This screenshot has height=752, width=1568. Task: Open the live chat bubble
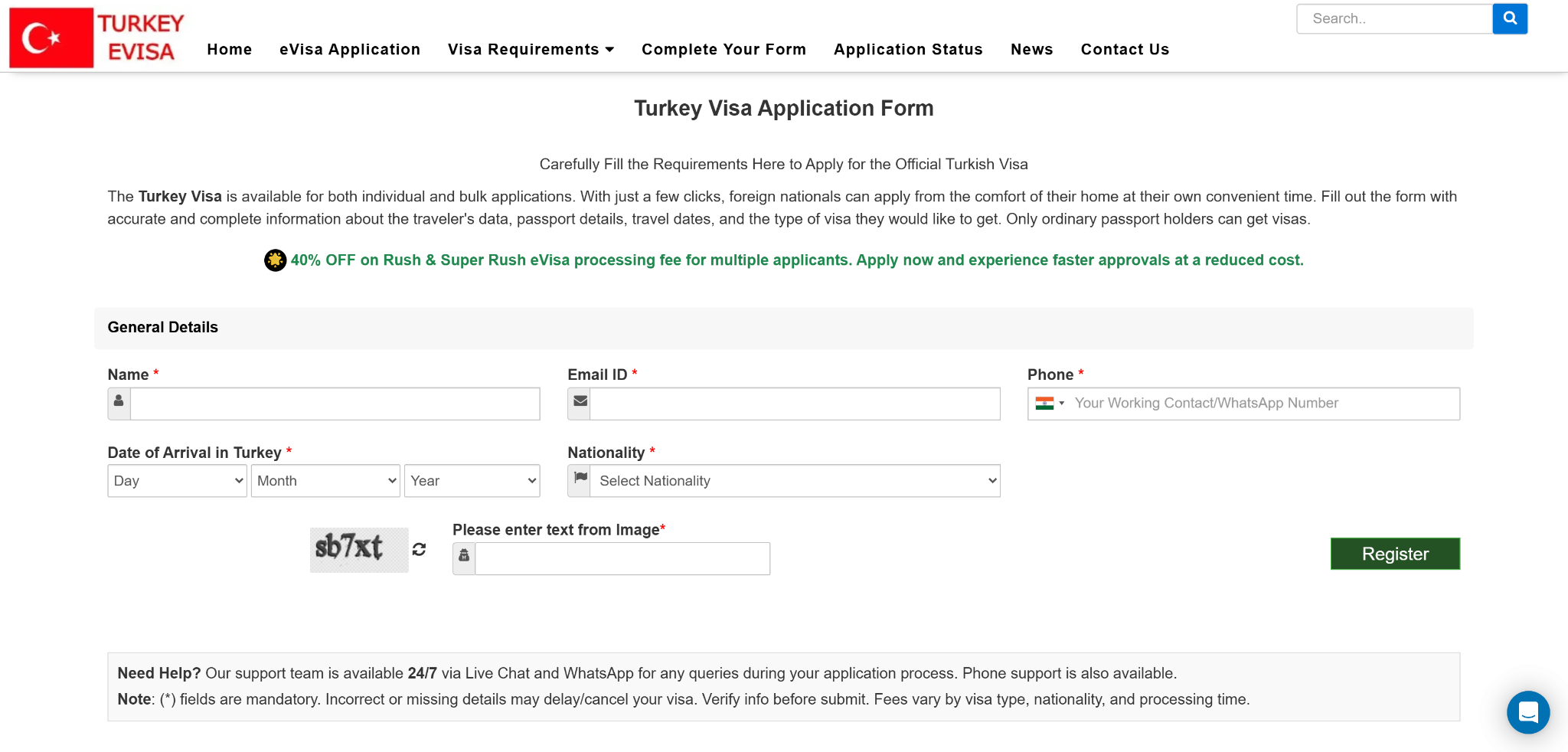[x=1527, y=712]
